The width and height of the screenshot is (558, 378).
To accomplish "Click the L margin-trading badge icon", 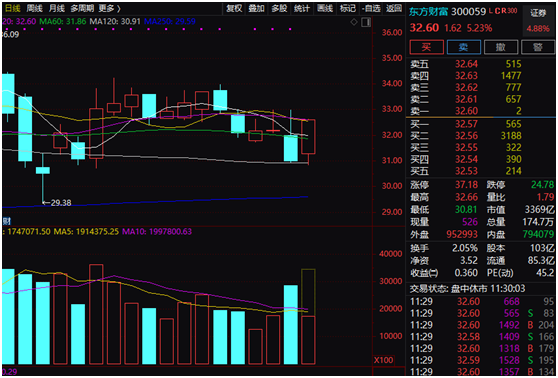I will click(491, 11).
